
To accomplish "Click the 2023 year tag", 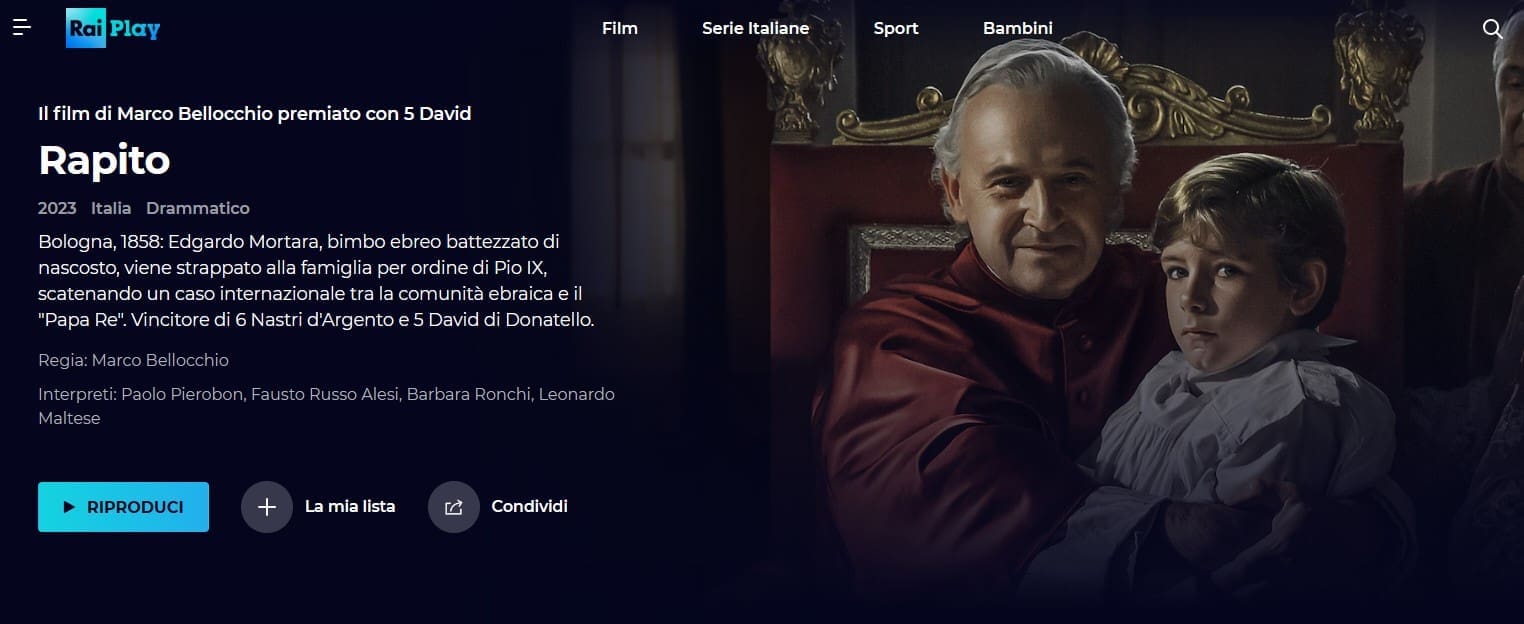I will tap(57, 208).
